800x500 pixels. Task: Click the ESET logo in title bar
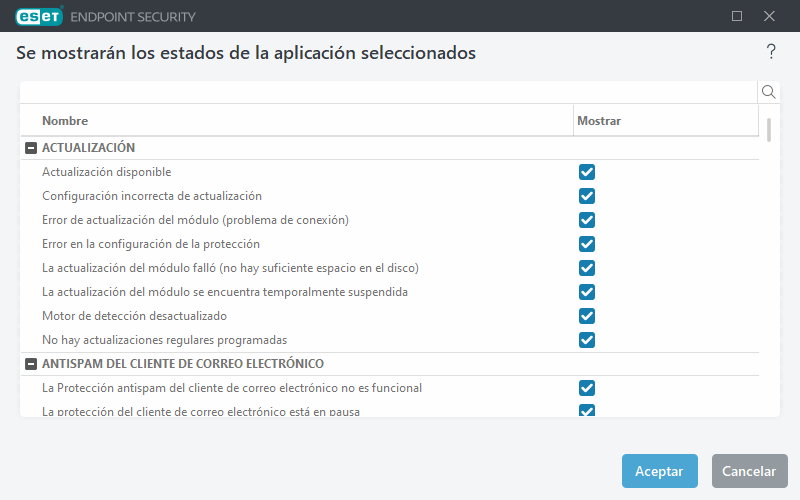(39, 16)
